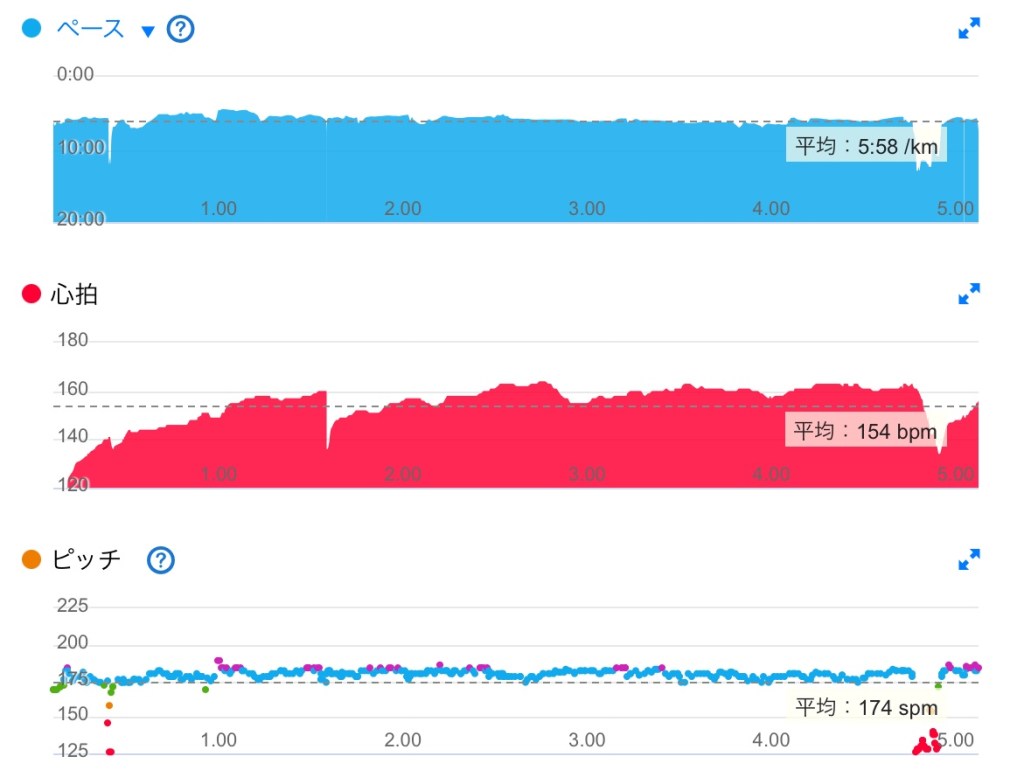This screenshot has width=1024, height=784.
Task: Click the 4.00 km mark on cadence chart
Action: [771, 740]
